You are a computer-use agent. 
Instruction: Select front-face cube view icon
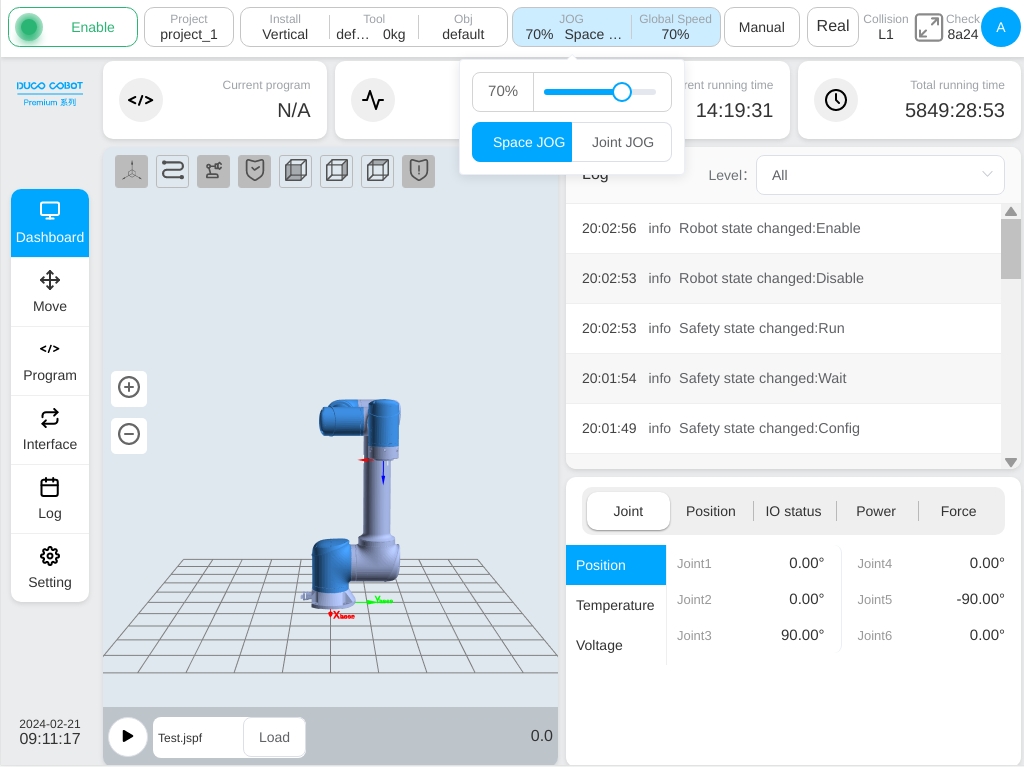tap(296, 171)
